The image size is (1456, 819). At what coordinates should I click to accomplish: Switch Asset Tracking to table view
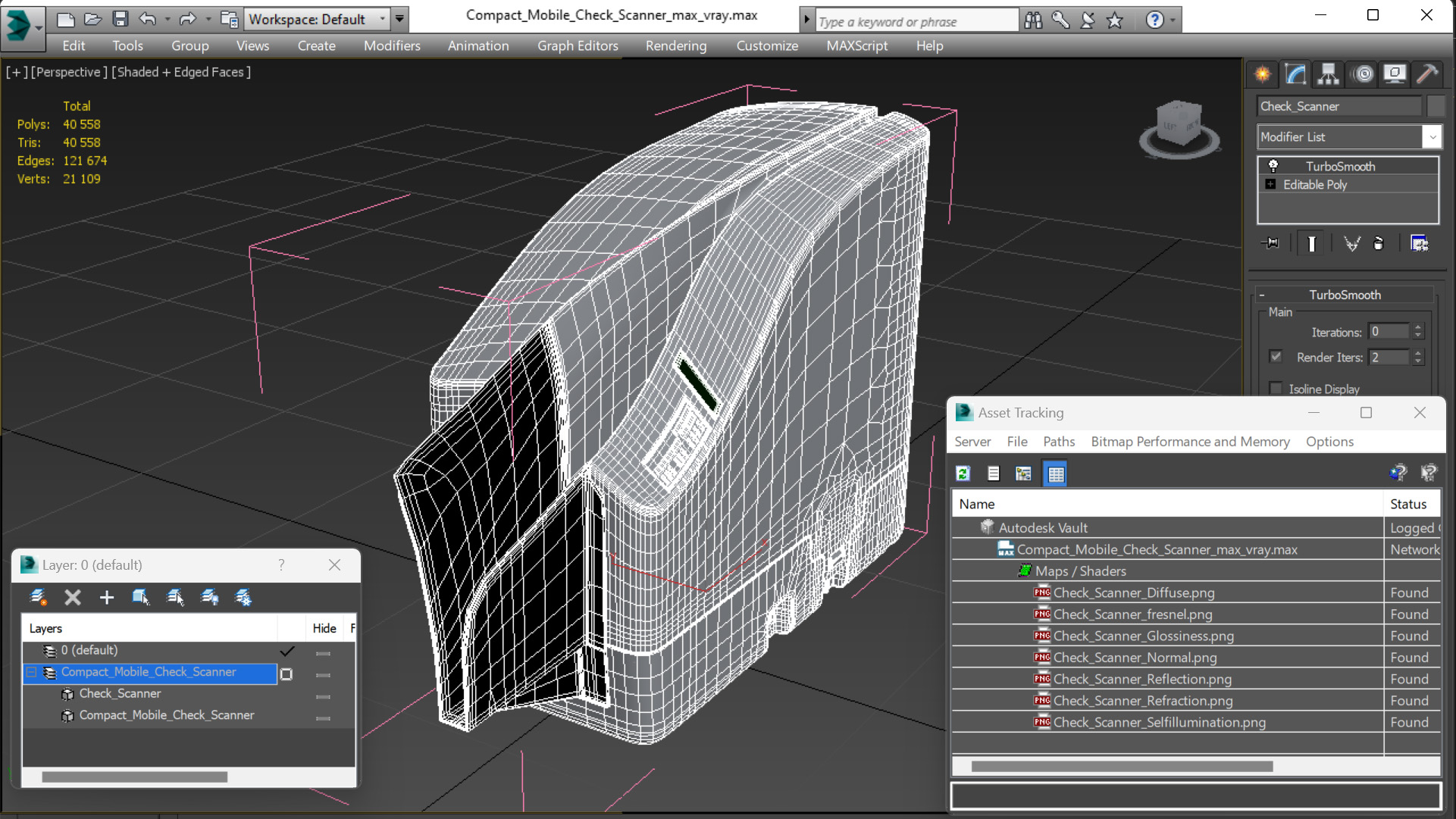click(x=1055, y=474)
